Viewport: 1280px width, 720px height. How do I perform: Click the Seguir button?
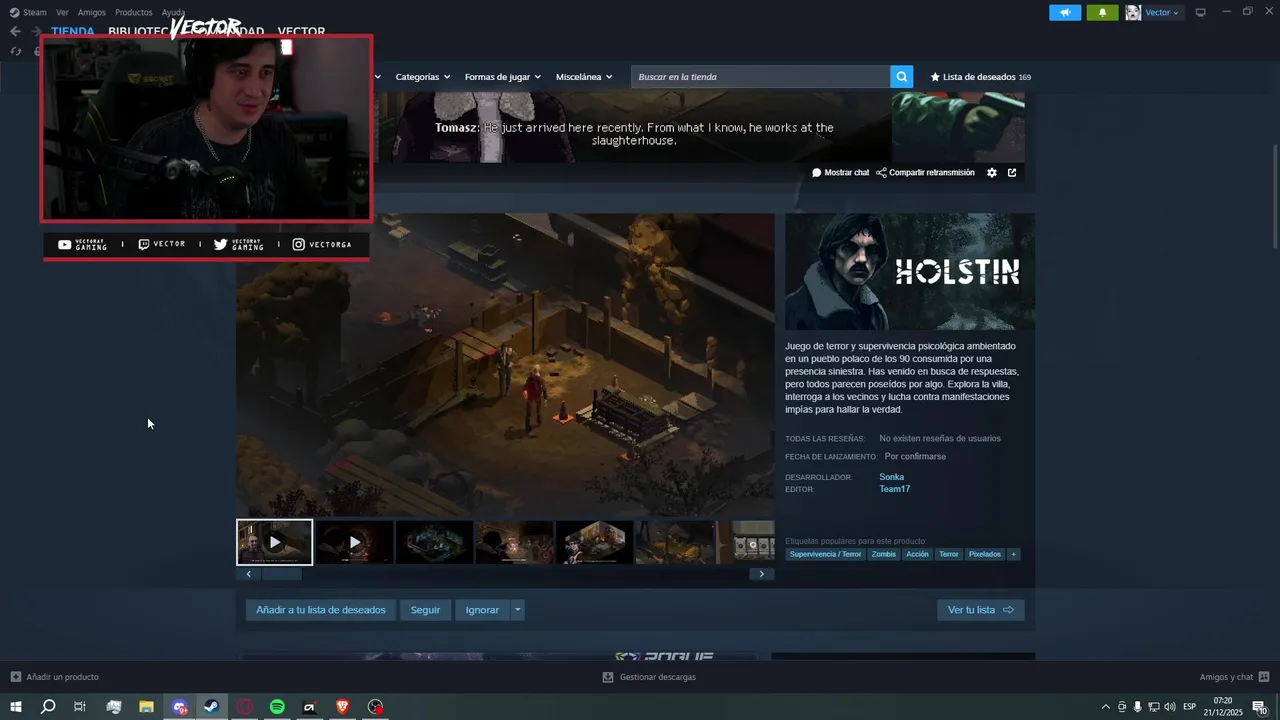(425, 610)
